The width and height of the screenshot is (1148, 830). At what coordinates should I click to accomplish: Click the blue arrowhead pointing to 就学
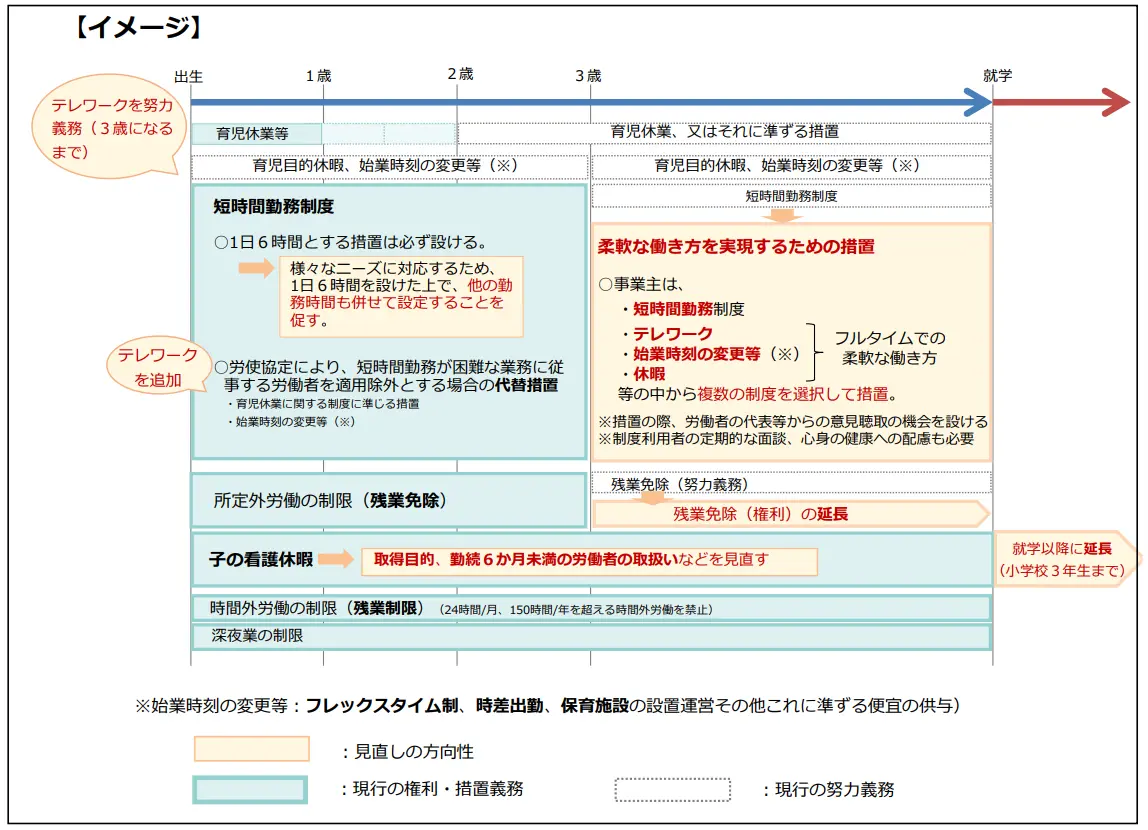[977, 102]
